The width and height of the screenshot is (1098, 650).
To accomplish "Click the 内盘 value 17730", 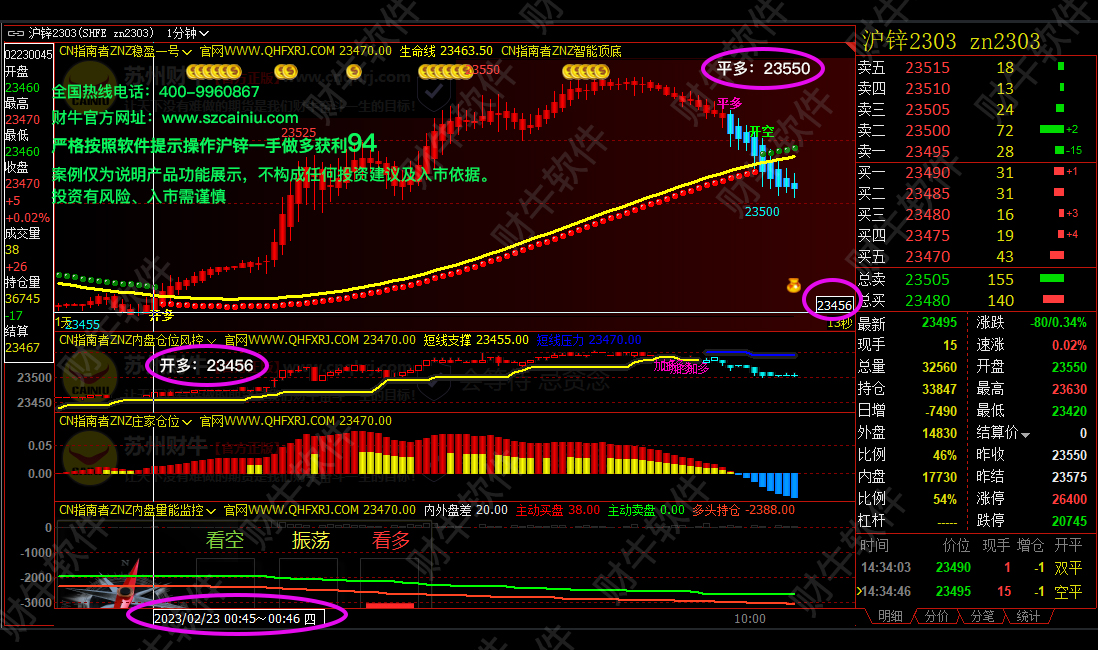I will 939,477.
